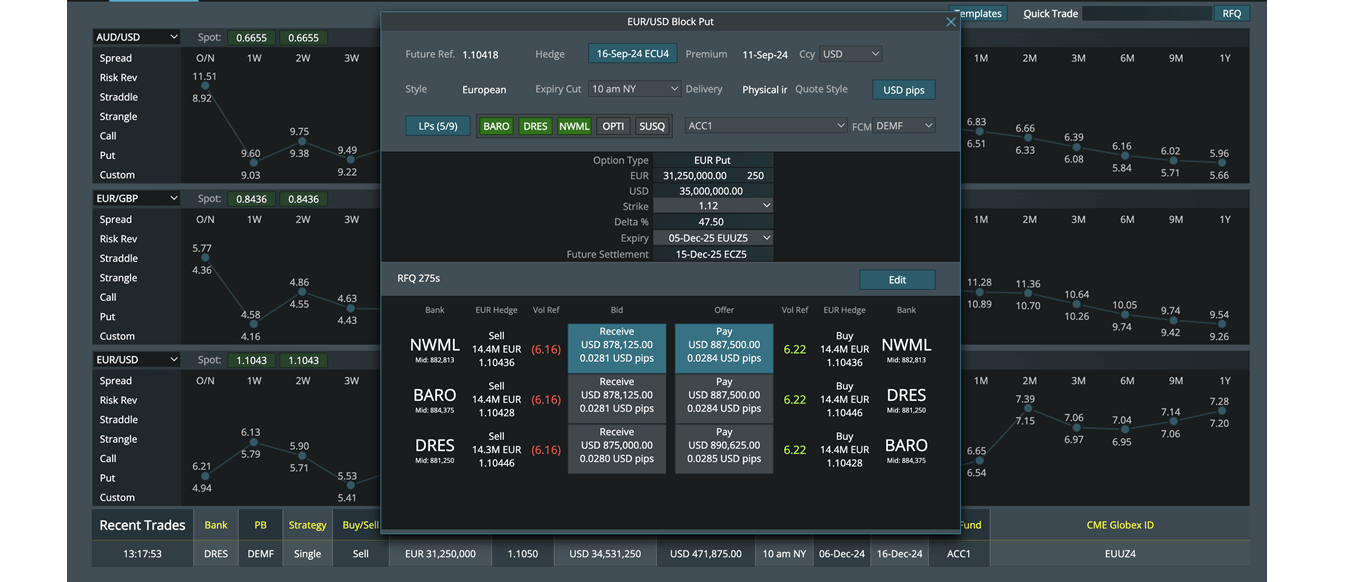Click the EUUZ4 cell in Recent Trades
Image resolution: width=1345 pixels, height=582 pixels.
(1120, 553)
